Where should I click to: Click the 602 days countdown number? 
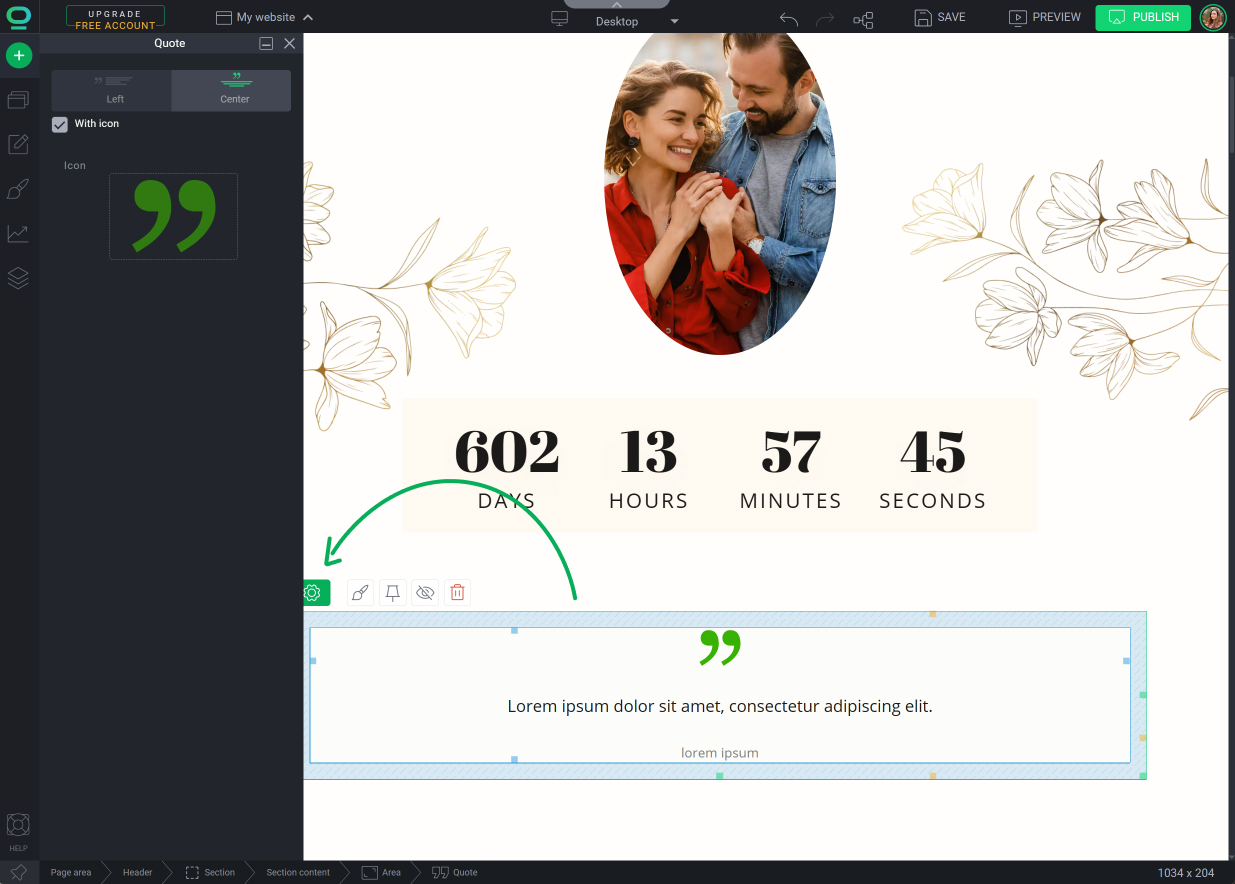[x=507, y=451]
